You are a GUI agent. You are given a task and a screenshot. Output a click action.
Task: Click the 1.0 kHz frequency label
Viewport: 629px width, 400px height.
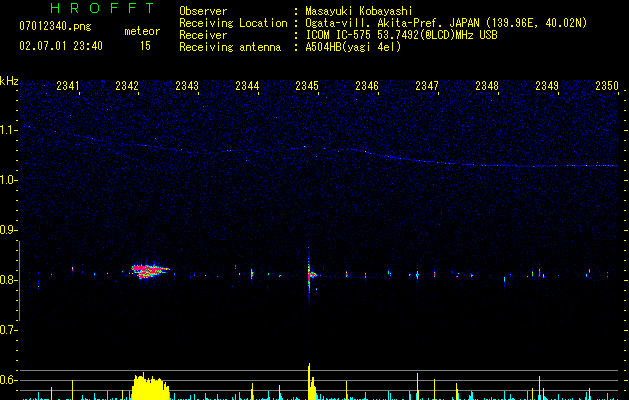8,180
